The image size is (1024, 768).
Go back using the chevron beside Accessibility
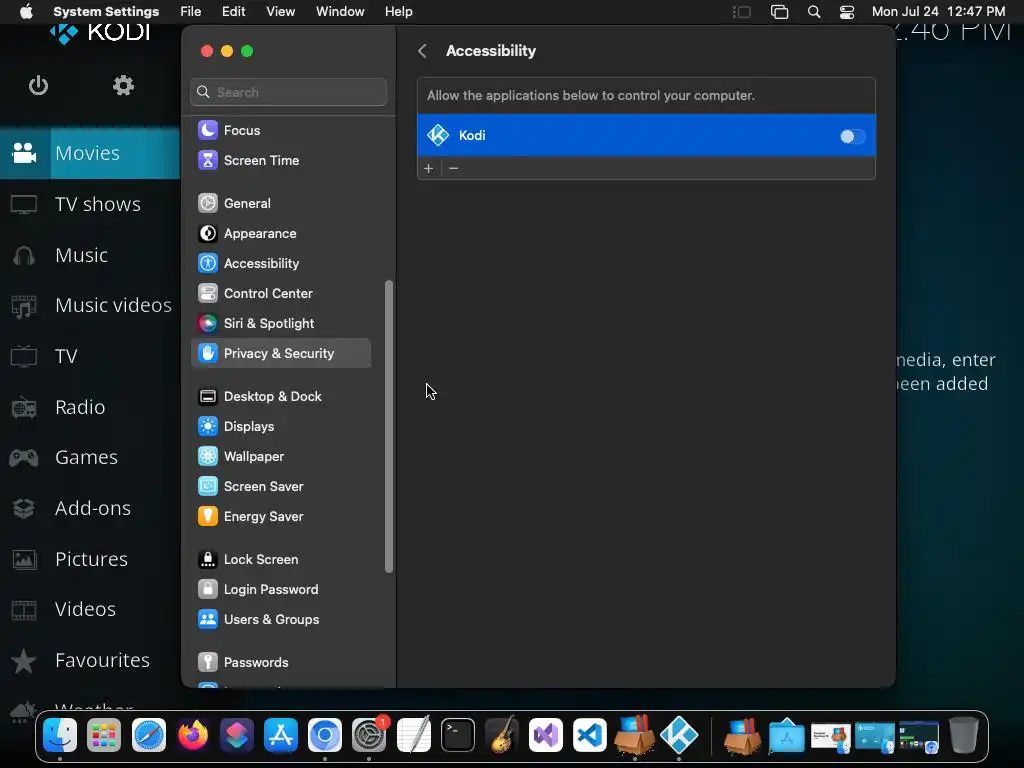(423, 51)
